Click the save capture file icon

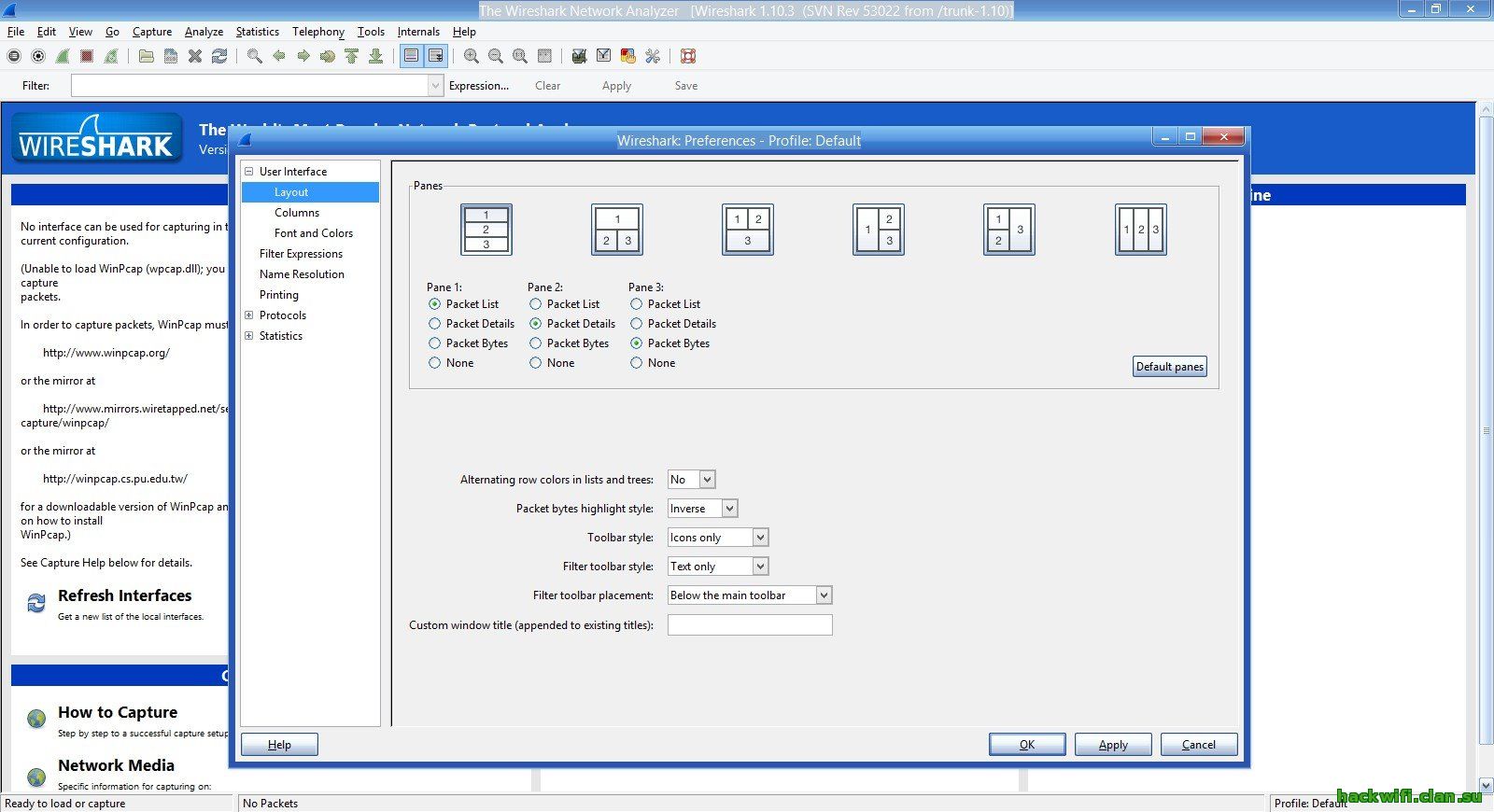point(171,56)
